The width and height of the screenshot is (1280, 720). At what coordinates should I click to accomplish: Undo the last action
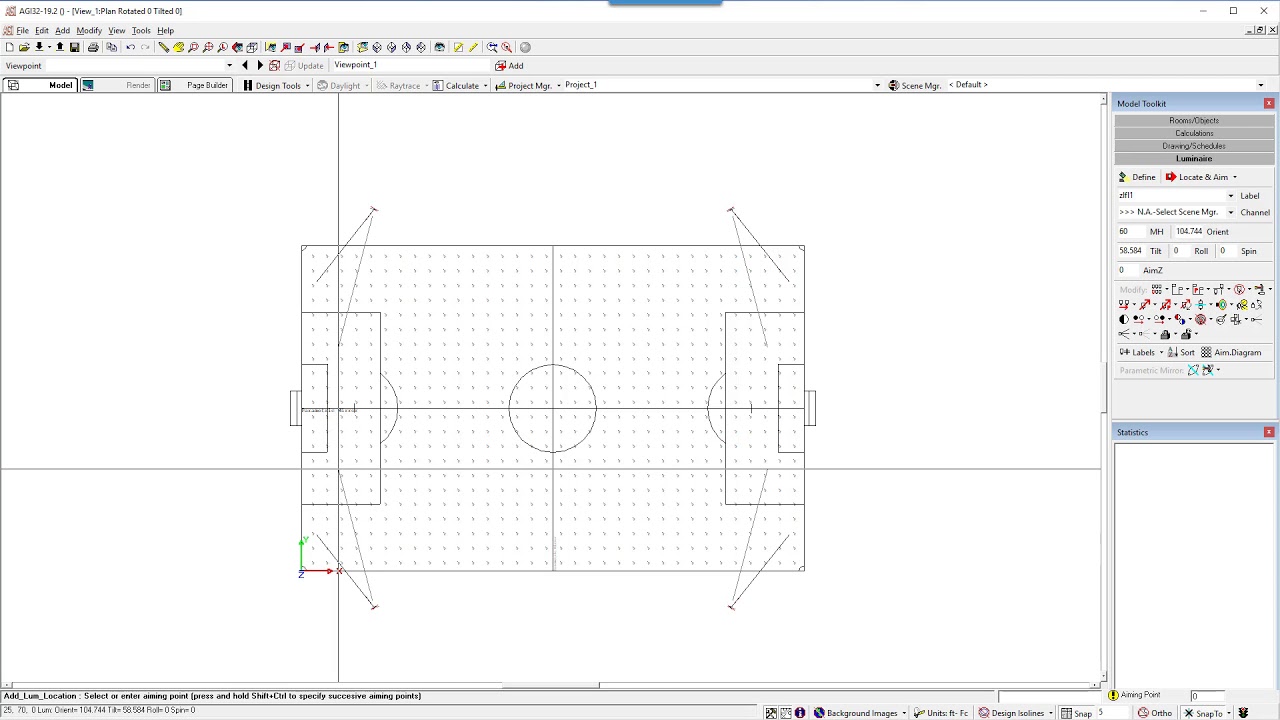point(130,47)
